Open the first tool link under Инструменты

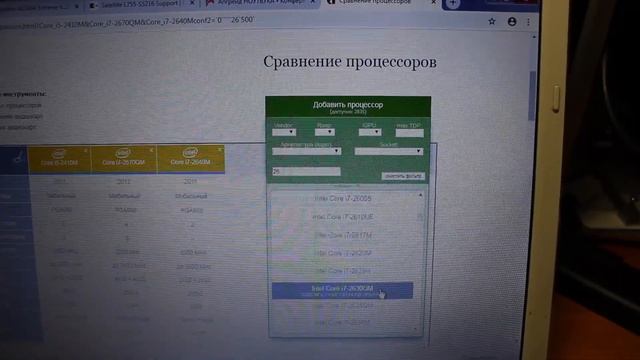click(21, 105)
